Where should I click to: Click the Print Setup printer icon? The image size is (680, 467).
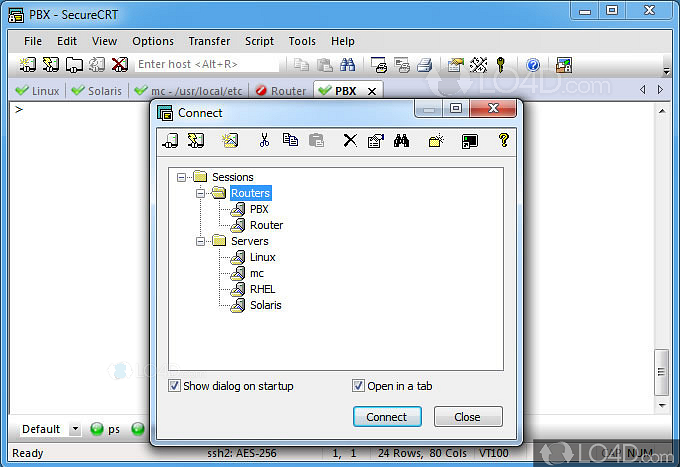[x=425, y=65]
